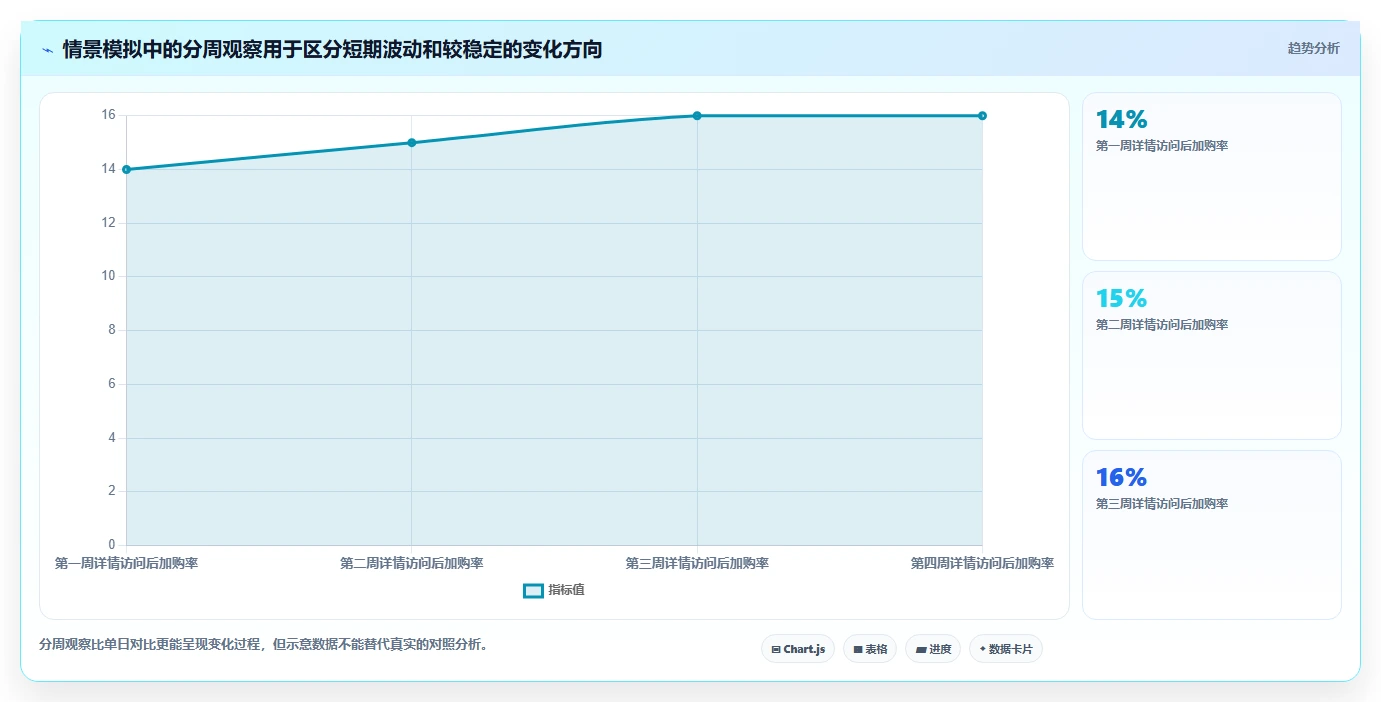
Task: Select the 数据卡片 tag chip
Action: (x=1006, y=649)
